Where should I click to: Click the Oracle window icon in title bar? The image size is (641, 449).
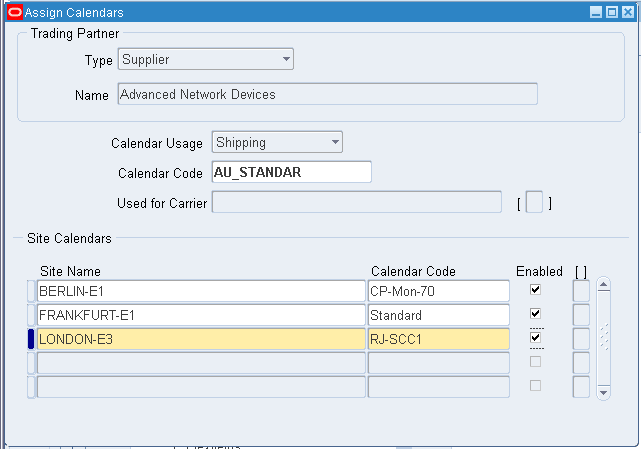[x=15, y=12]
